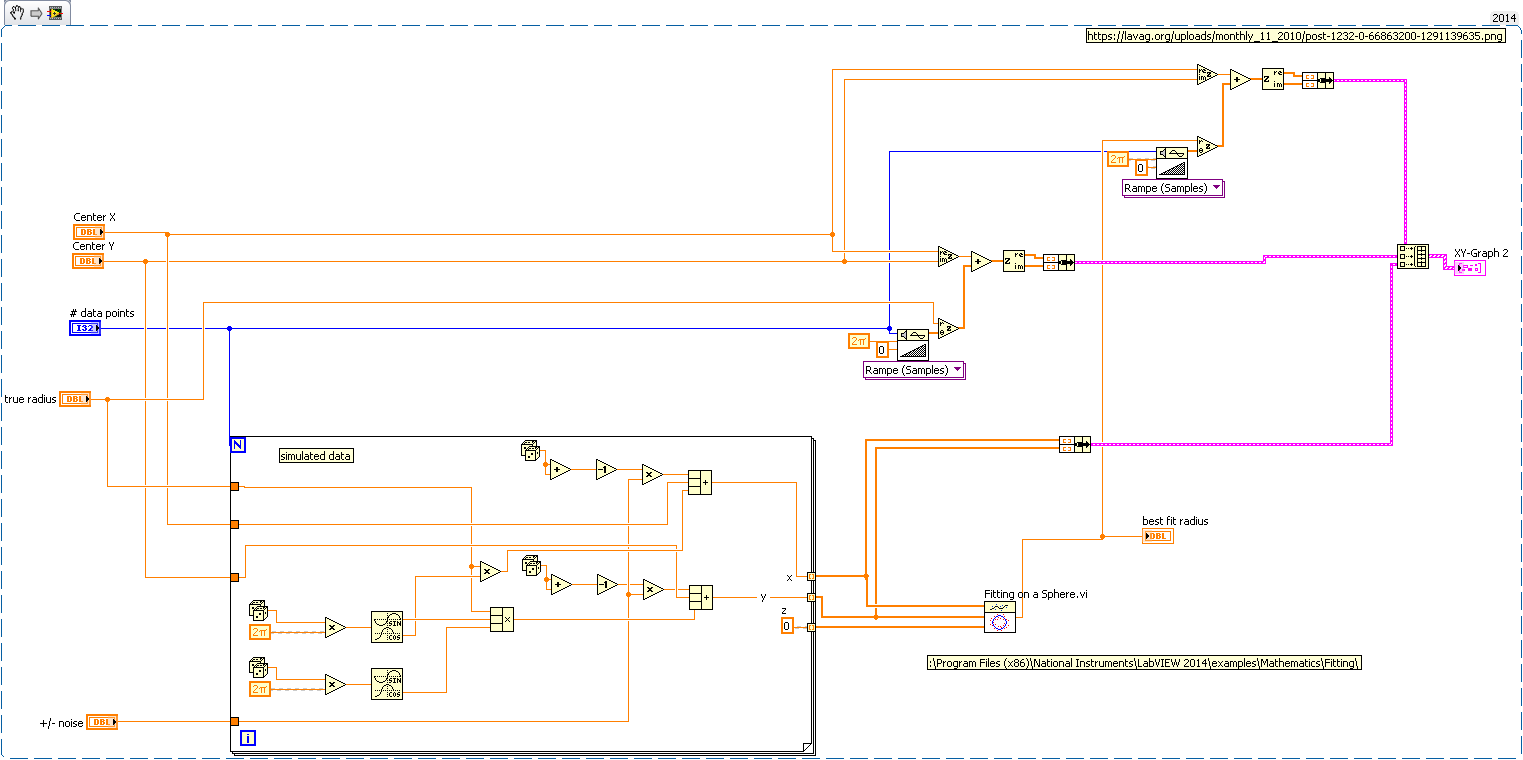
Task: Click the topmost Add node near the Z block
Action: coord(1240,80)
